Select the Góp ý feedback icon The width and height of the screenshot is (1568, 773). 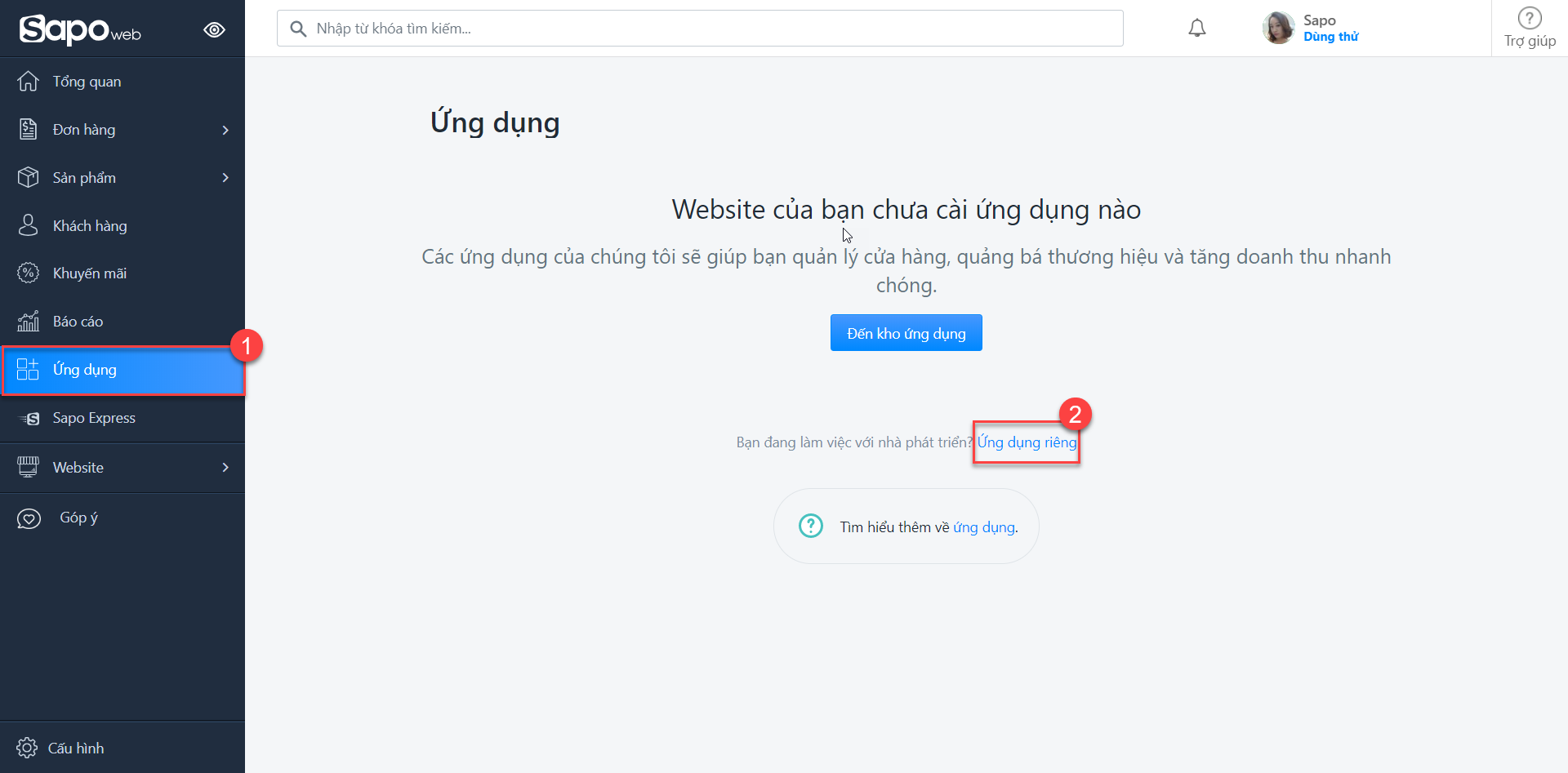tap(29, 518)
